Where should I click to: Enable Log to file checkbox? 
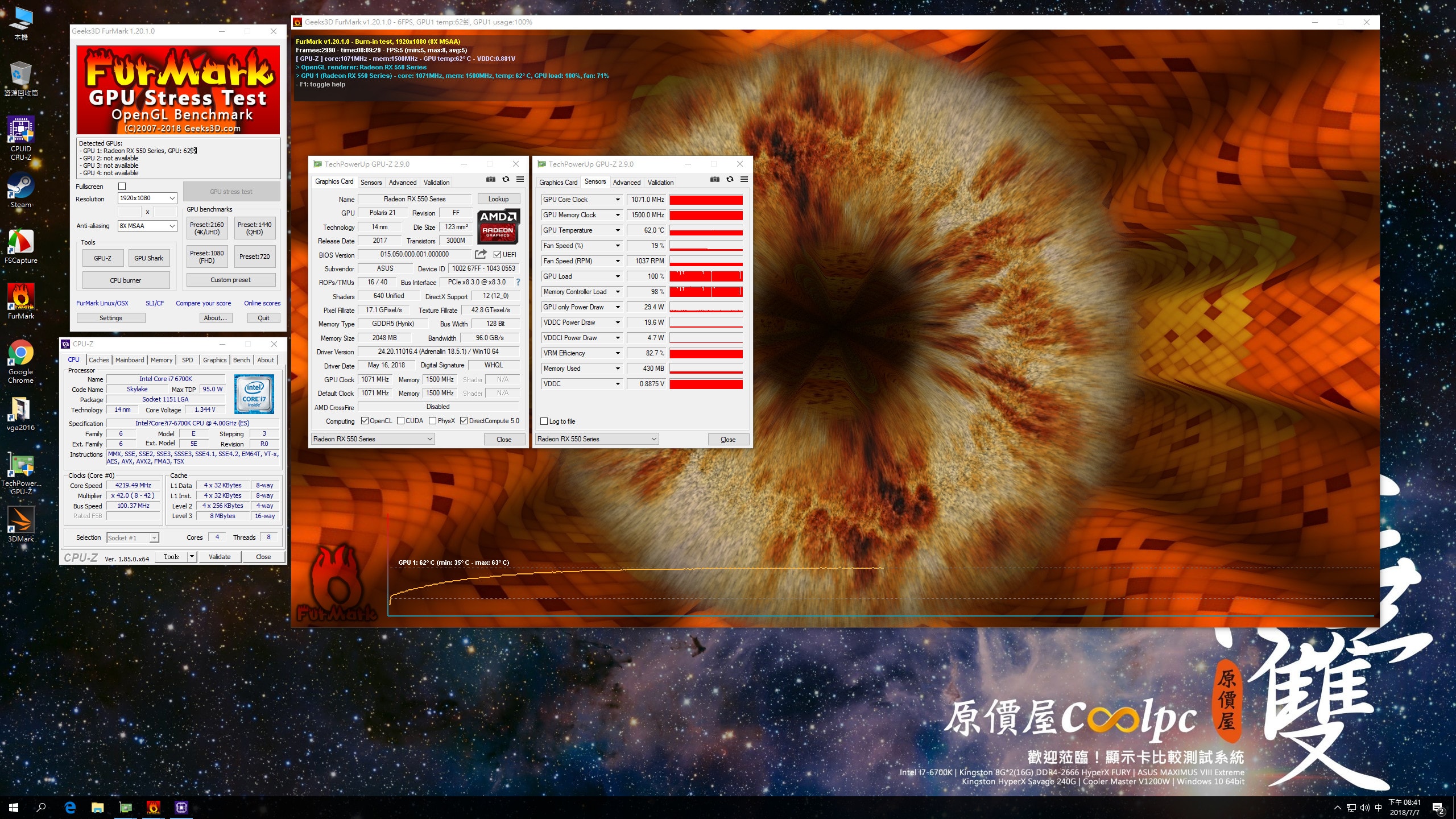(x=544, y=421)
